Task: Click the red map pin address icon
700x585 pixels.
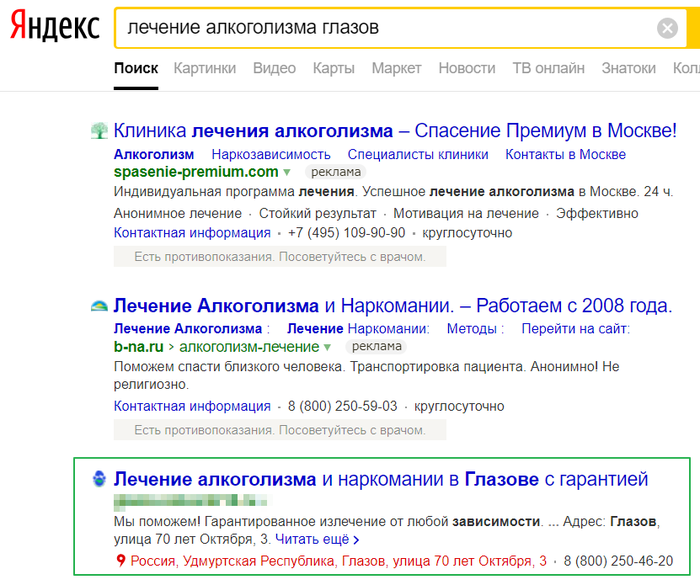Action: click(x=122, y=561)
